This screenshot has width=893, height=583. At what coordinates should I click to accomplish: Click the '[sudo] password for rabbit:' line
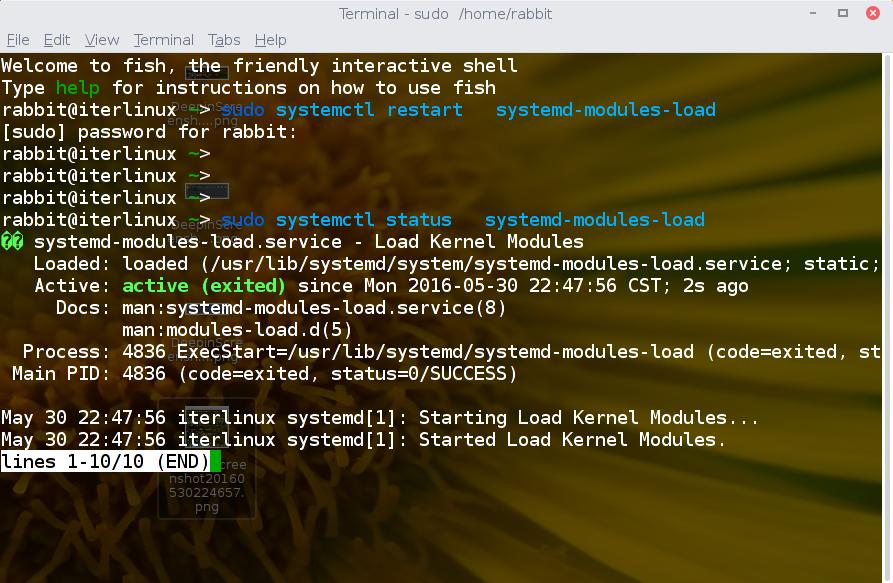click(149, 132)
